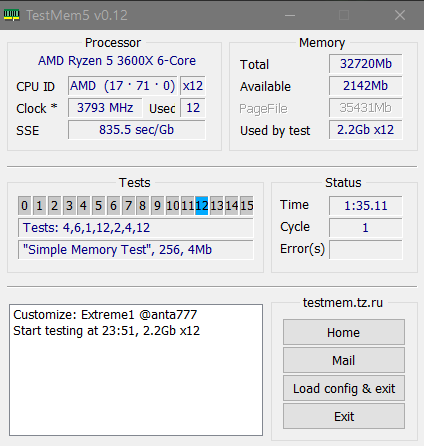Click Load config & exit button
This screenshot has width=424, height=446.
[x=344, y=388]
